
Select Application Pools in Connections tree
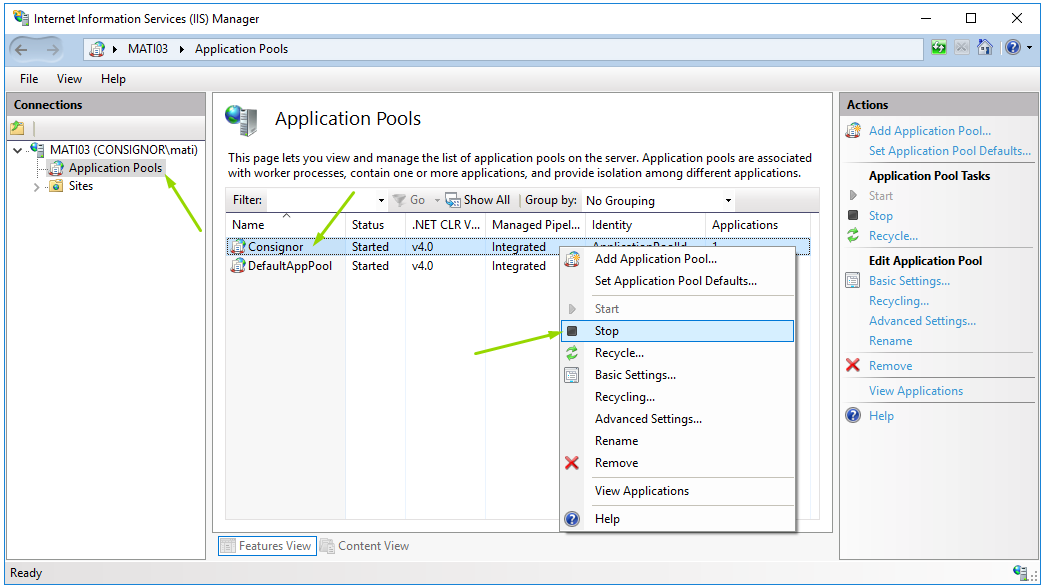tap(115, 168)
